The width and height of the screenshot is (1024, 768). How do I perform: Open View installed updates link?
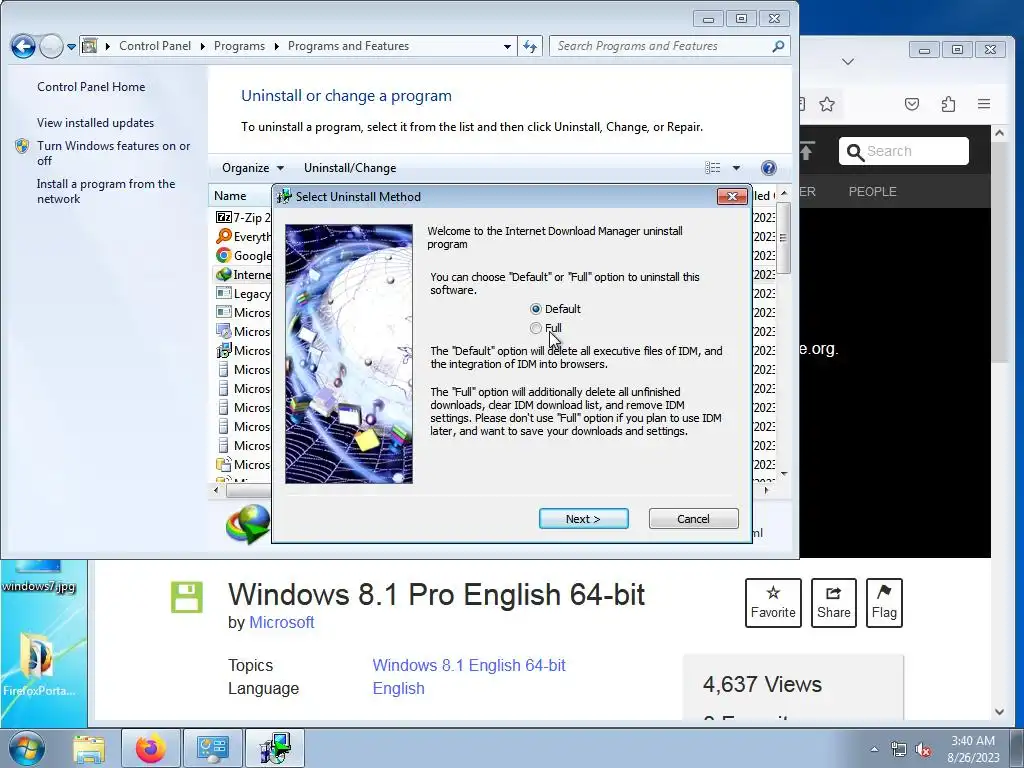(95, 123)
